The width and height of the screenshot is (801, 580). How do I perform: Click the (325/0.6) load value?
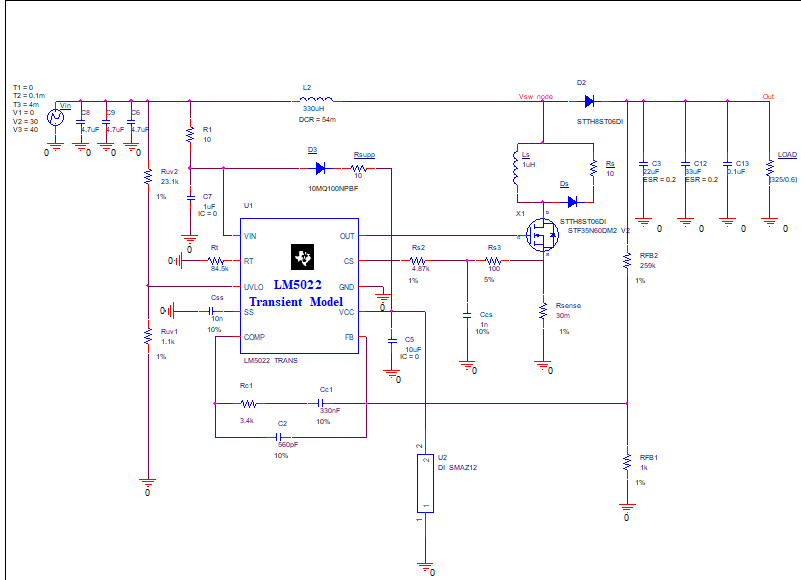(783, 179)
